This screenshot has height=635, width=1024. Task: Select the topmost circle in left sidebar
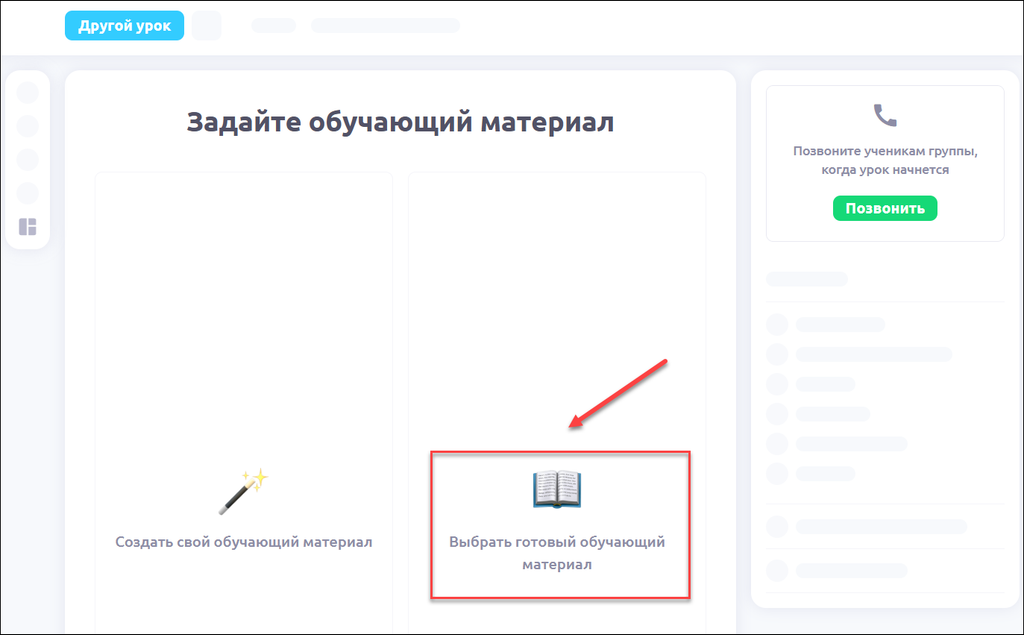tap(28, 92)
